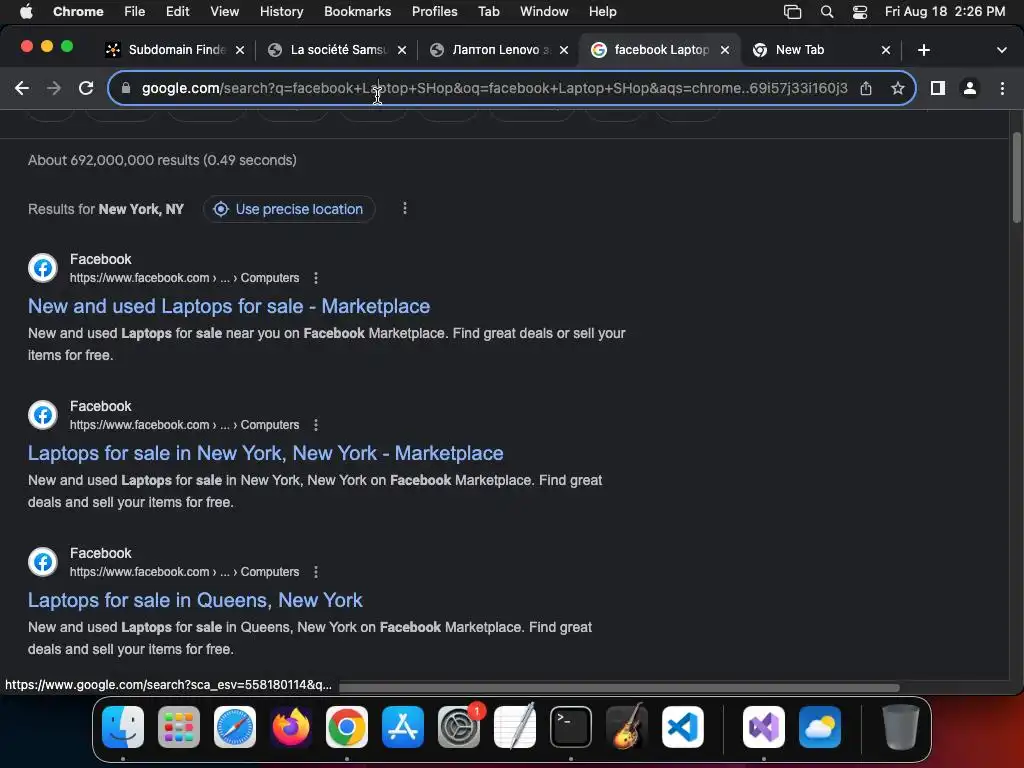Open Safari from the Dock

pos(235,727)
